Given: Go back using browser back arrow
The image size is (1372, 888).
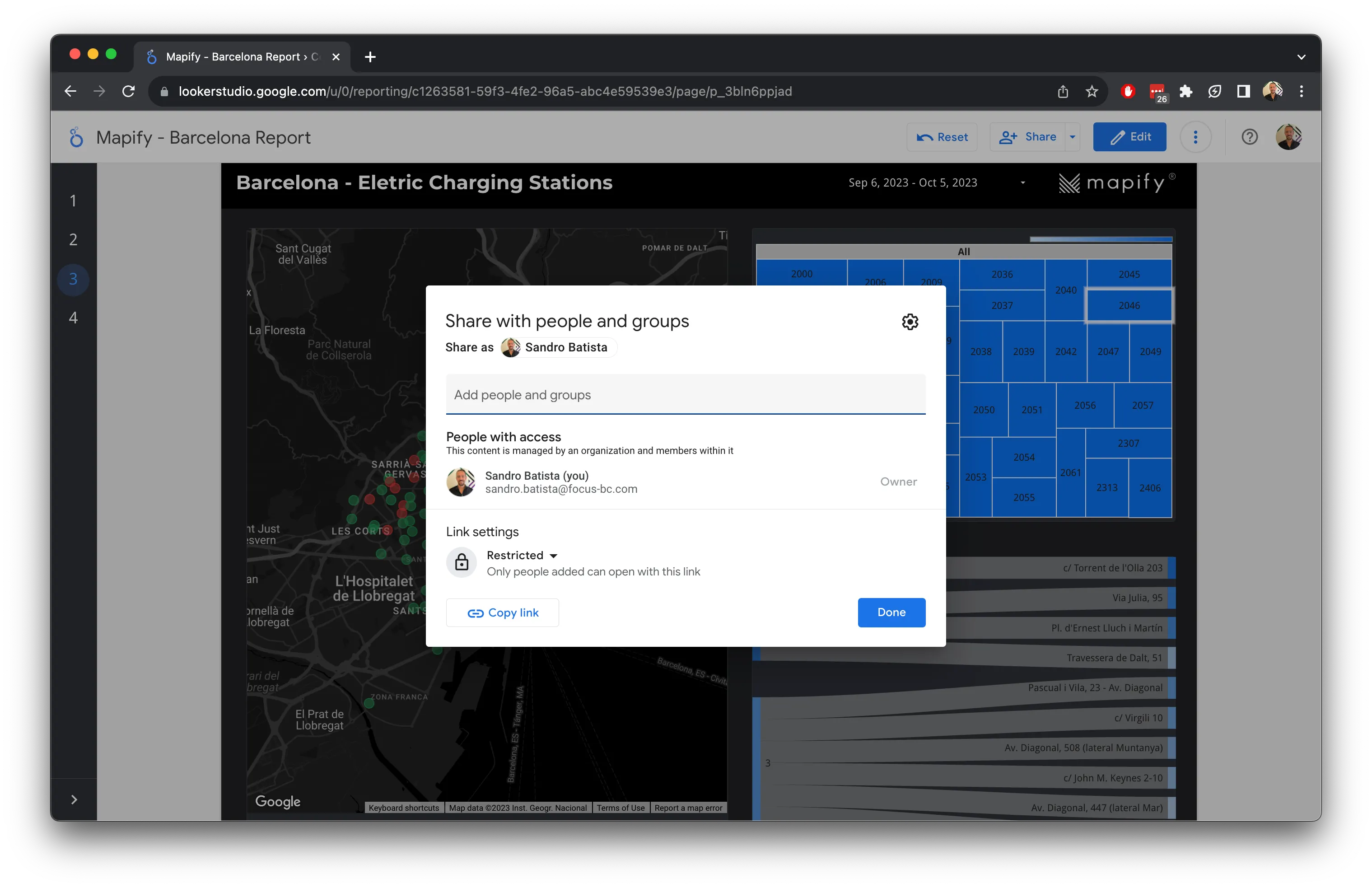Looking at the screenshot, I should tap(70, 91).
